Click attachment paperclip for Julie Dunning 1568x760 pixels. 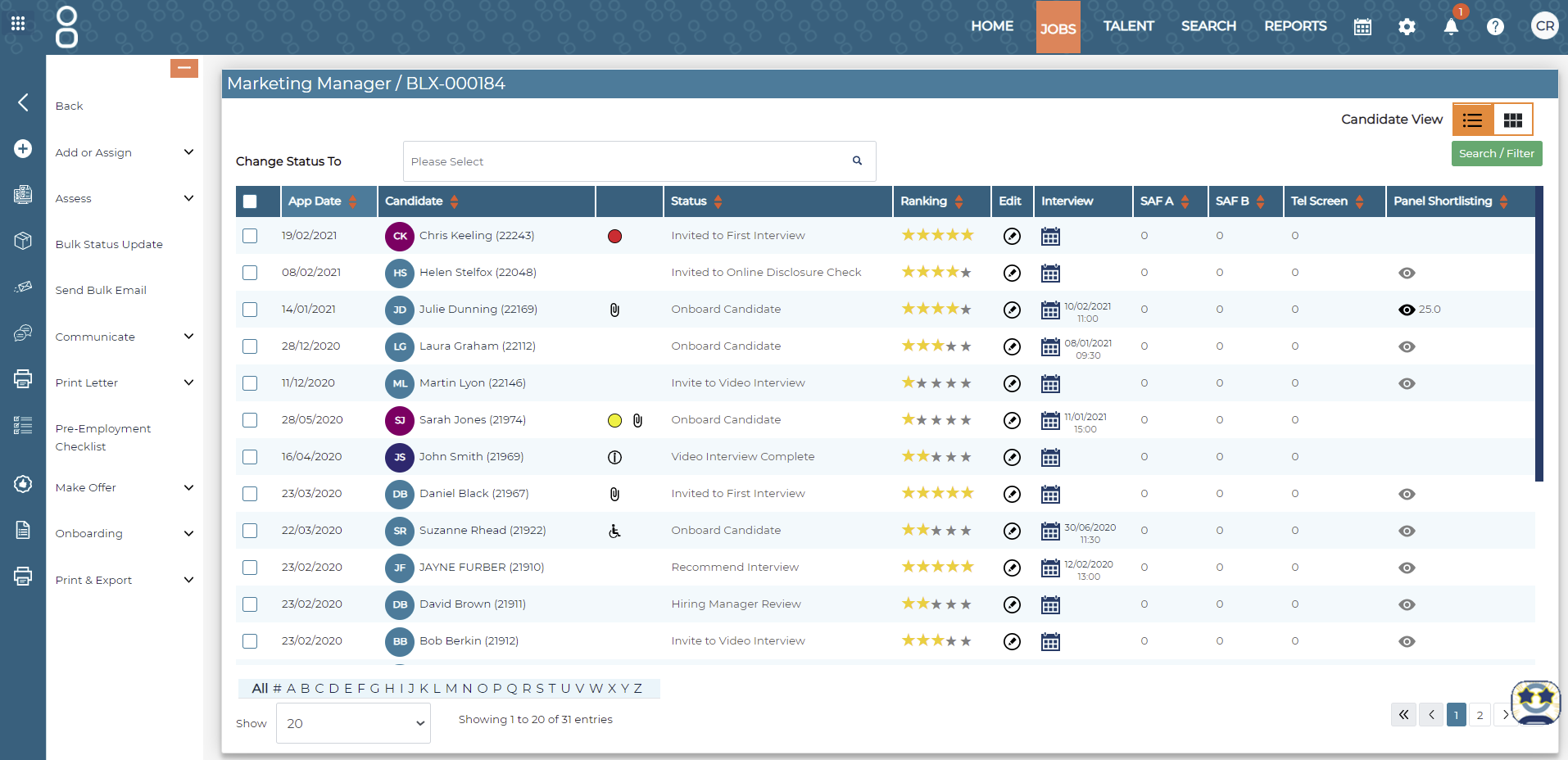[x=614, y=310]
